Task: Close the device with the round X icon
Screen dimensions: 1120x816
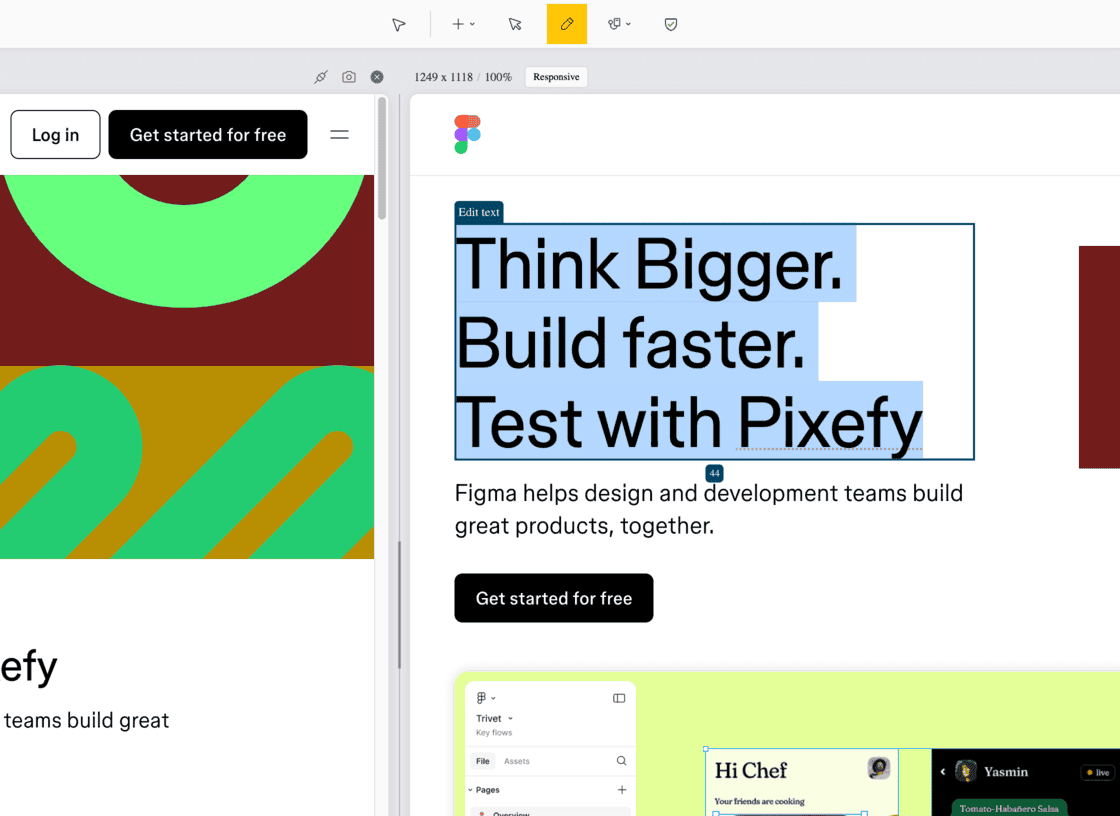Action: coord(377,76)
